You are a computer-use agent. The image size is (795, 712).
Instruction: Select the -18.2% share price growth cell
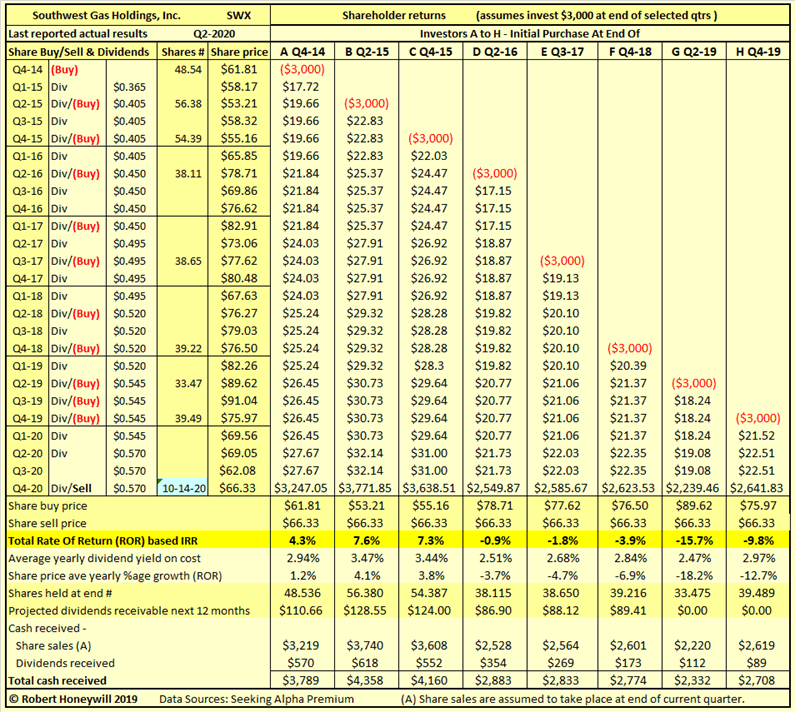(x=695, y=576)
